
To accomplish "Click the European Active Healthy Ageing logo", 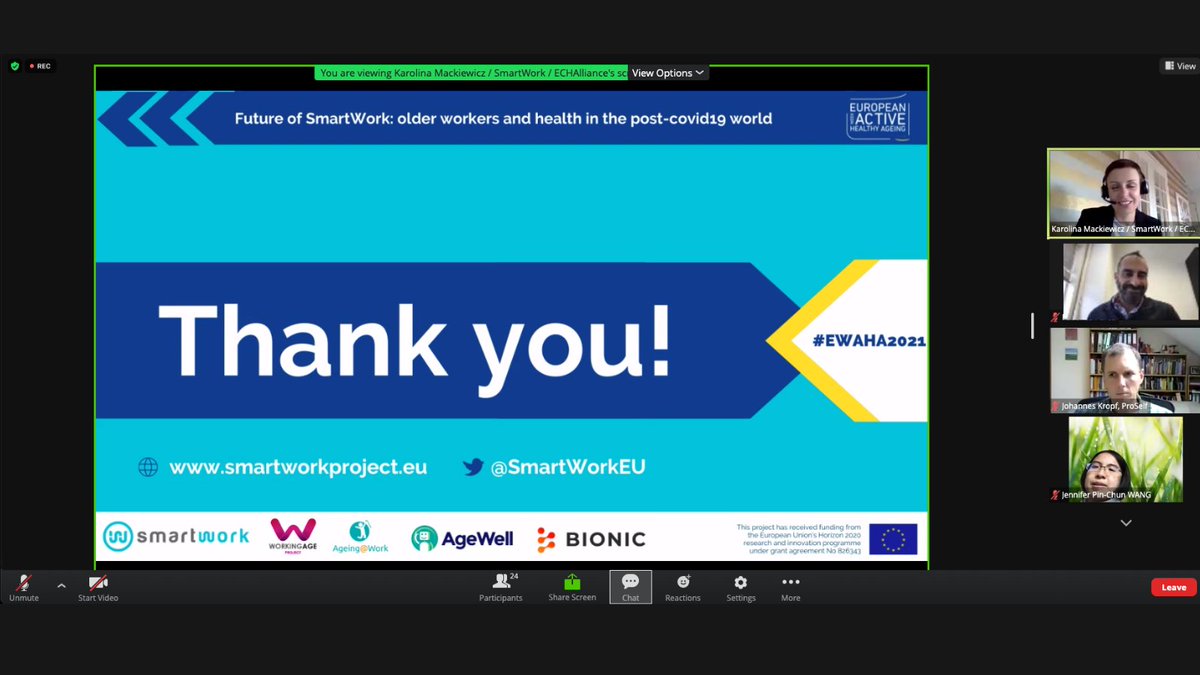I will (x=877, y=118).
